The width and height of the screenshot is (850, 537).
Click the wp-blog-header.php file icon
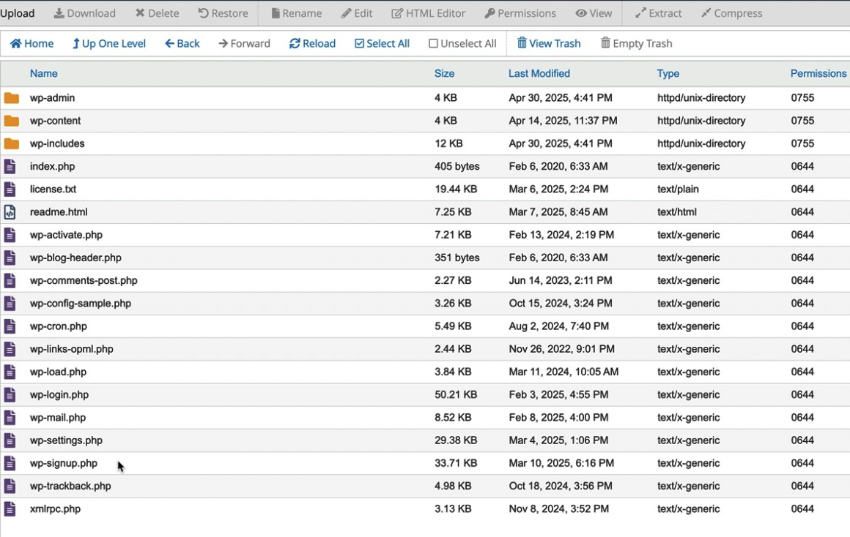10,257
